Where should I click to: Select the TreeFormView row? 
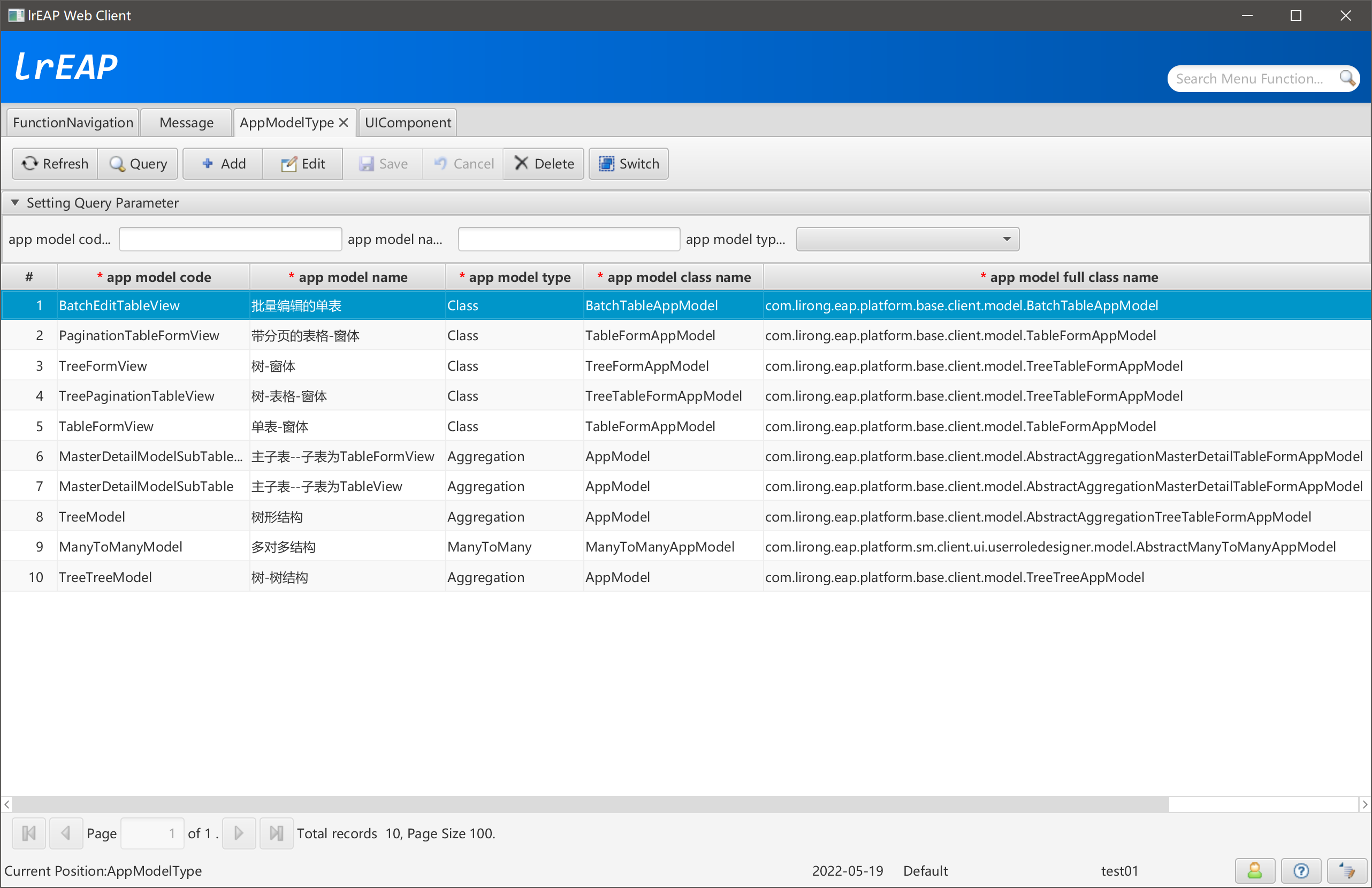click(686, 366)
